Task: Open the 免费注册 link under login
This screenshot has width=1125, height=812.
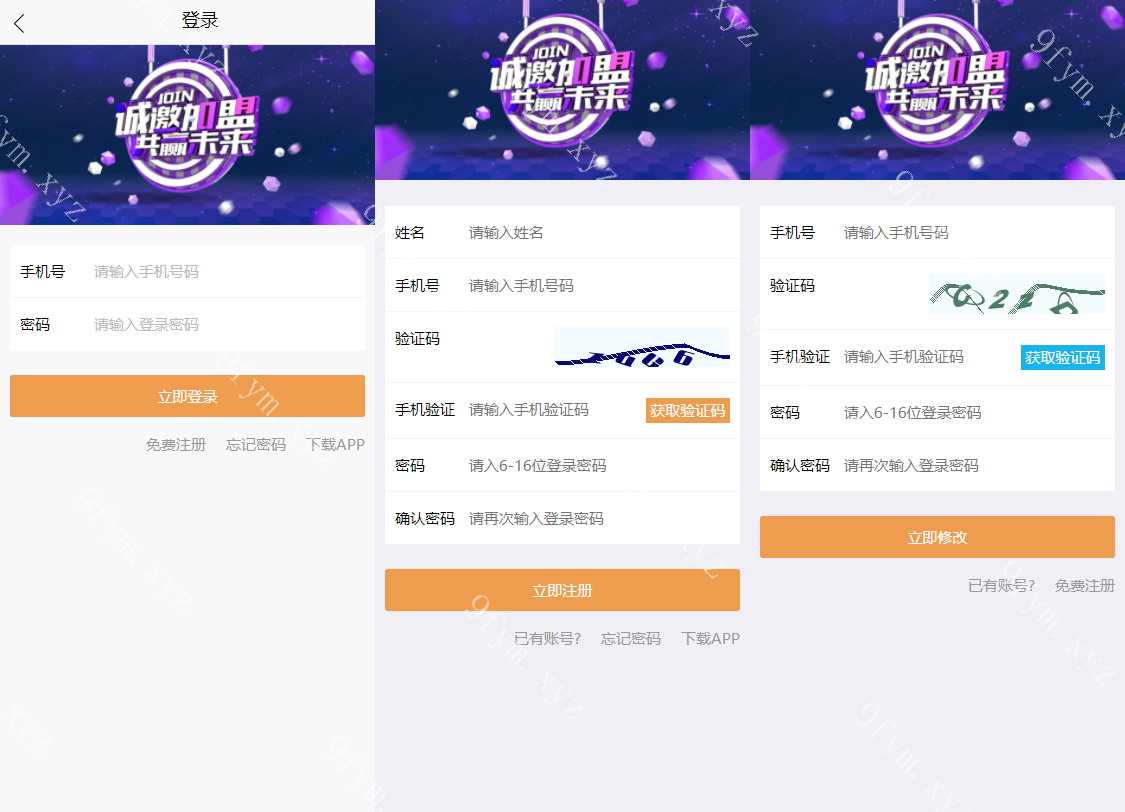Action: (176, 445)
